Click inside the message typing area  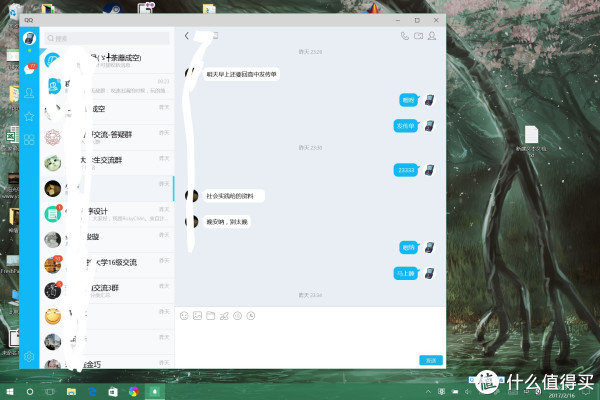click(310, 339)
